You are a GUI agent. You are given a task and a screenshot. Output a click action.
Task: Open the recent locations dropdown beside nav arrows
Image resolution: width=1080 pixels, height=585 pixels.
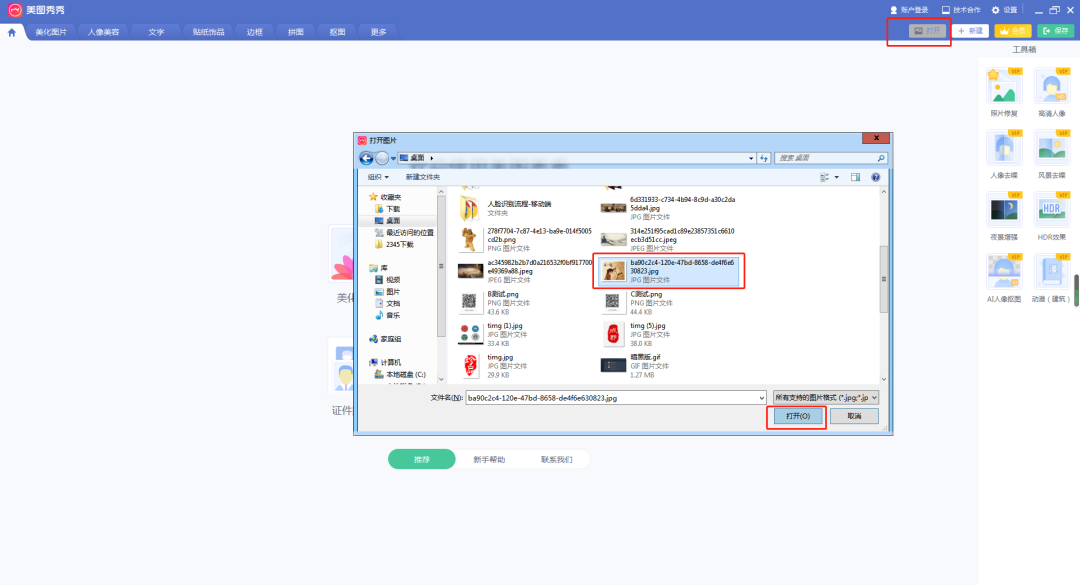(x=393, y=158)
